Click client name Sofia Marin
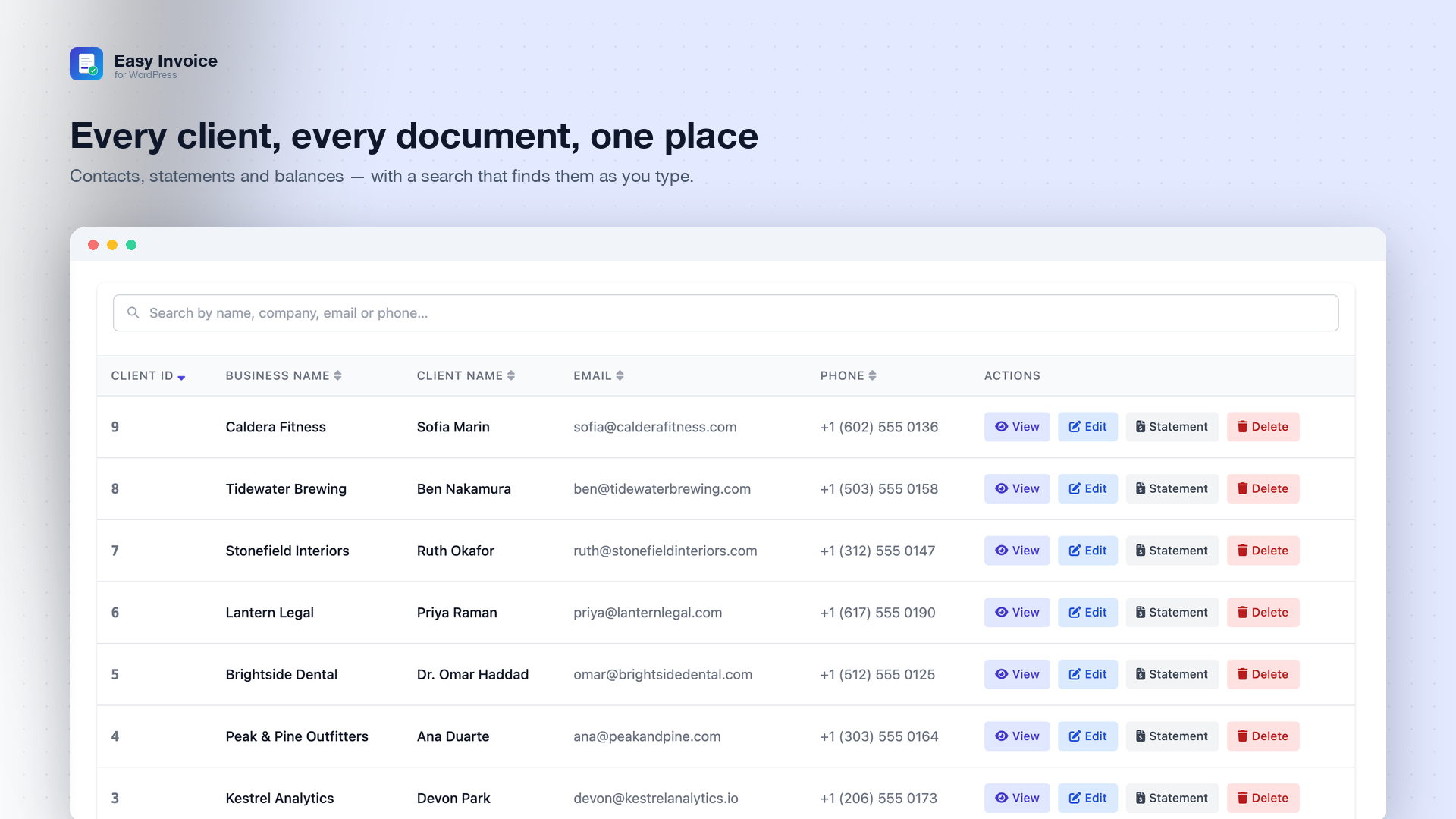The width and height of the screenshot is (1456, 819). click(x=453, y=427)
